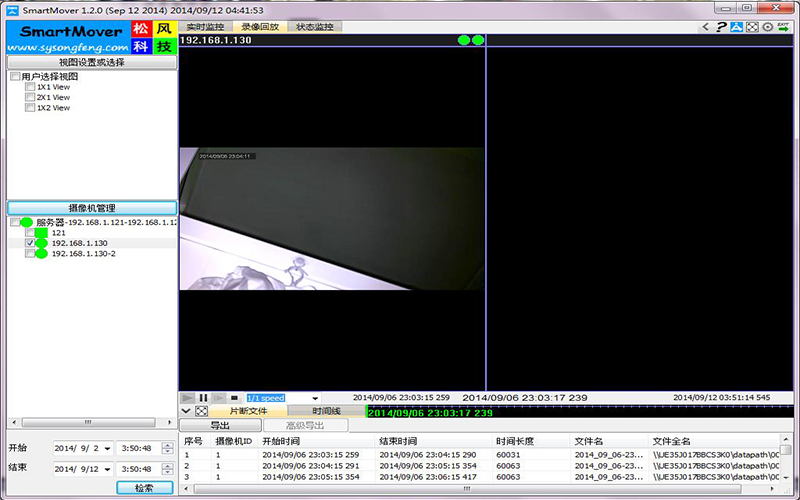Screen dimensions: 800x500
Task: Toggle the server 192.168.1.121 checkbox
Action: [x=15, y=222]
